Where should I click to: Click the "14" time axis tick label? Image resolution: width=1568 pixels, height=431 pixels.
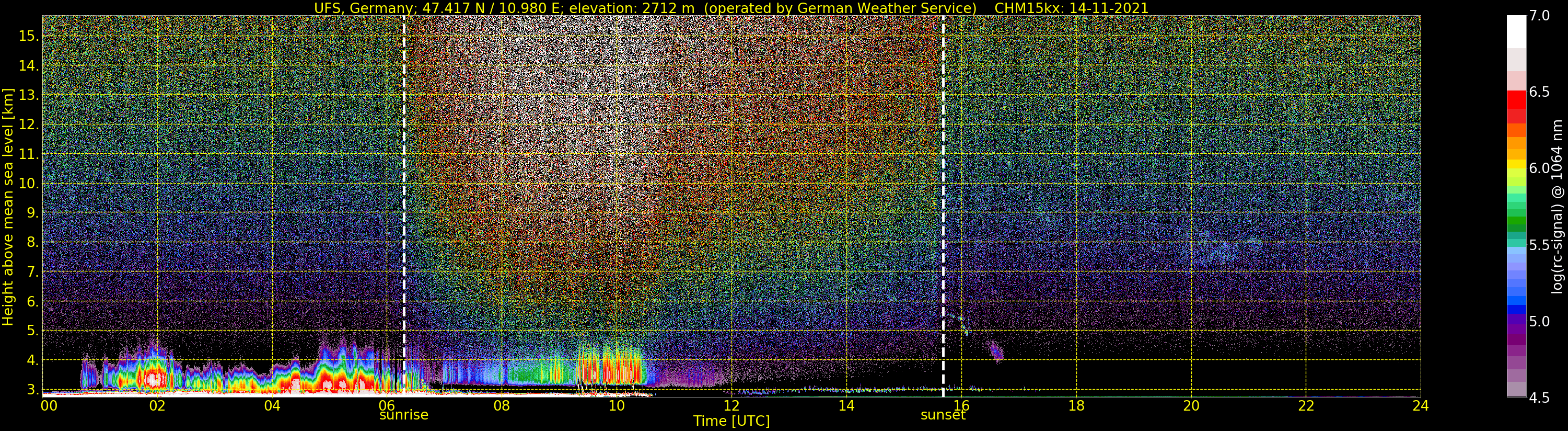coord(846,405)
